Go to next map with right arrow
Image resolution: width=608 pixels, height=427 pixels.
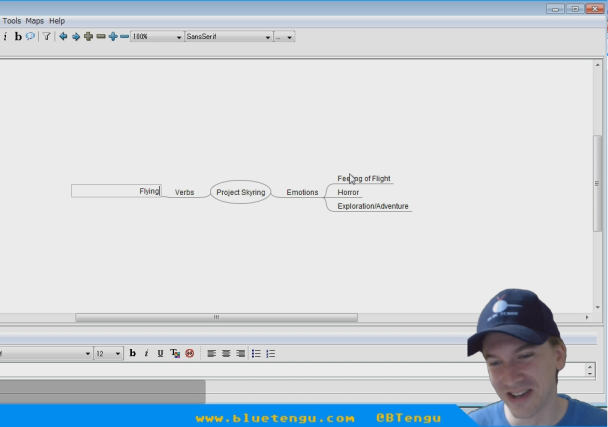[76, 36]
